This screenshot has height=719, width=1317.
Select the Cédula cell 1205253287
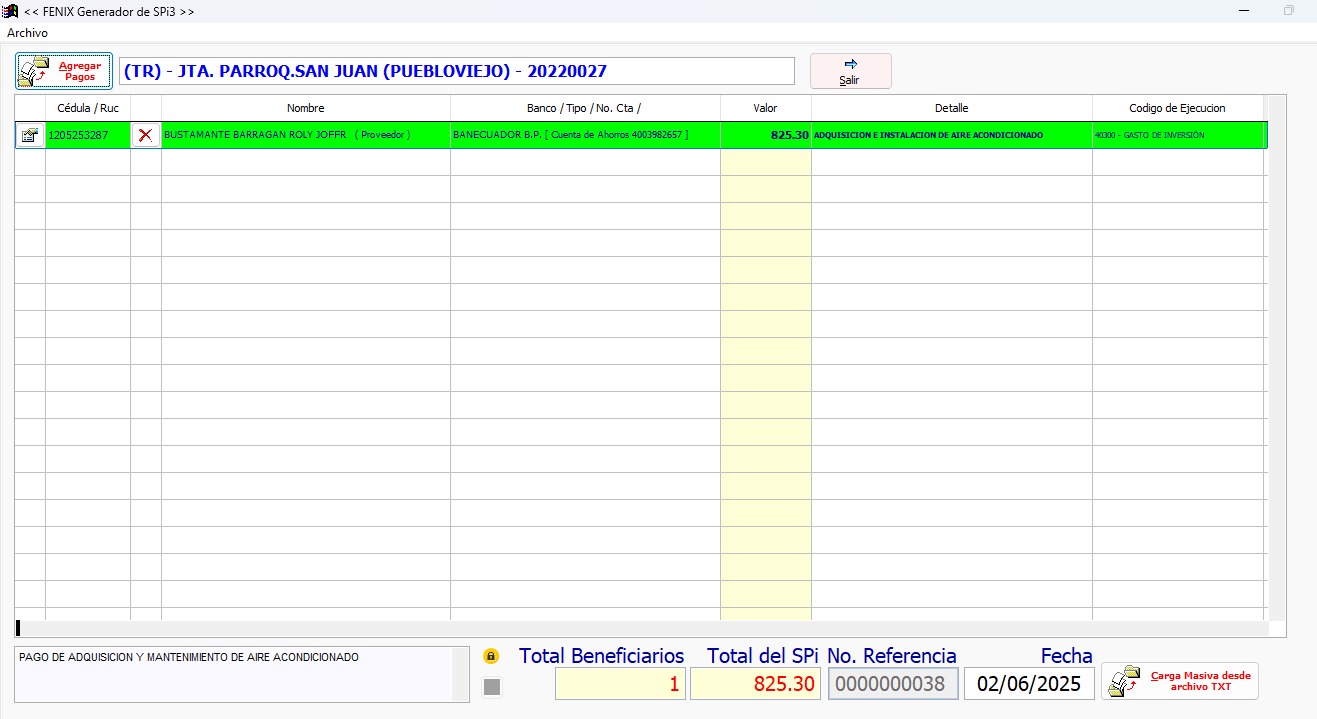tap(87, 135)
